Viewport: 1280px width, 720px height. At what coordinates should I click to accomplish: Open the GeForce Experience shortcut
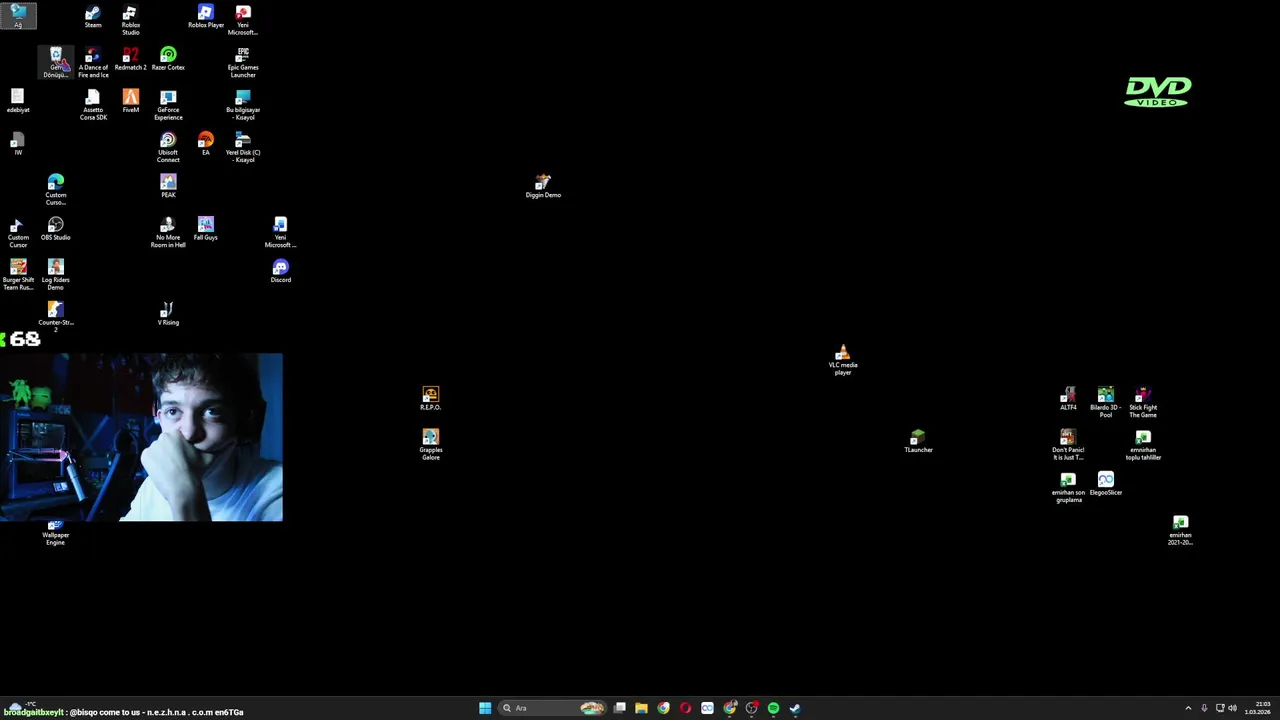168,105
